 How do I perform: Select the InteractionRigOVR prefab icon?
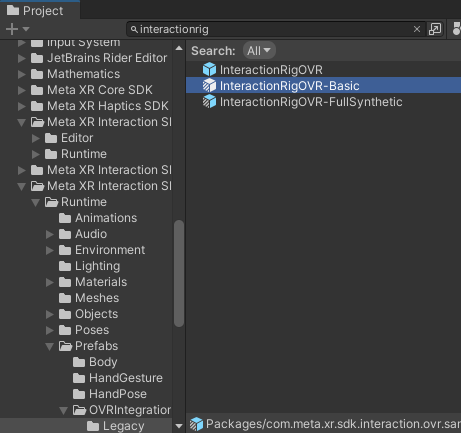tap(209, 70)
